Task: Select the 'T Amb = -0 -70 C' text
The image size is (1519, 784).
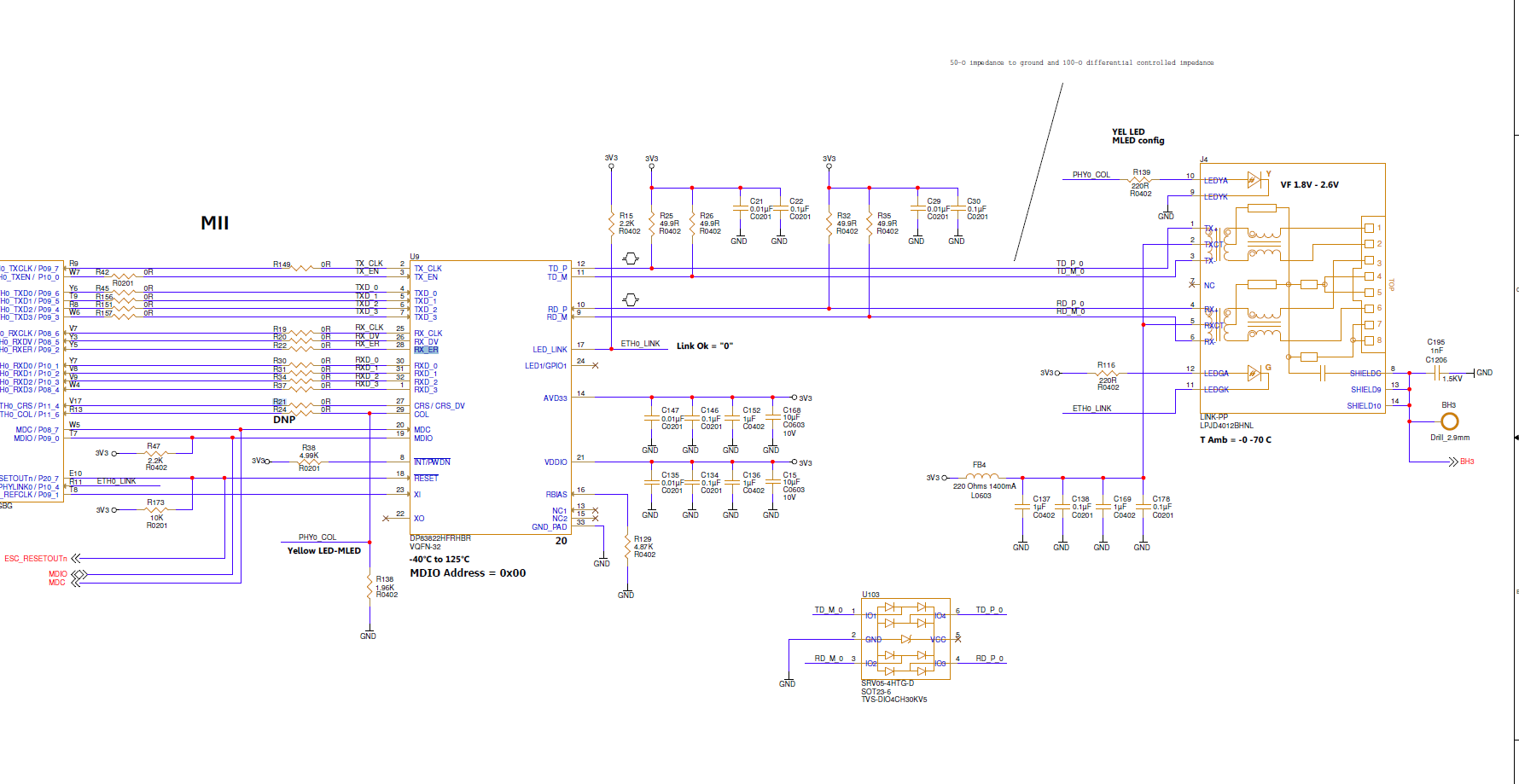Action: coord(1236,440)
